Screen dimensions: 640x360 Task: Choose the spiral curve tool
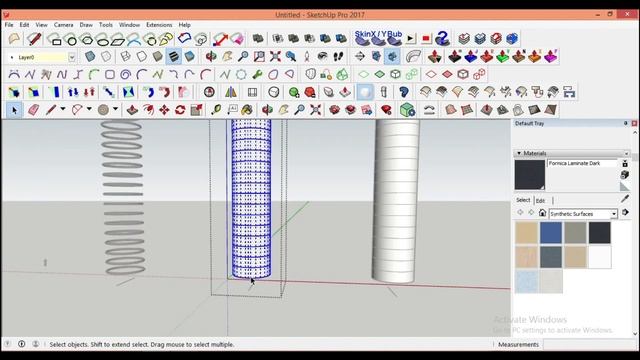pyautogui.click(x=126, y=75)
